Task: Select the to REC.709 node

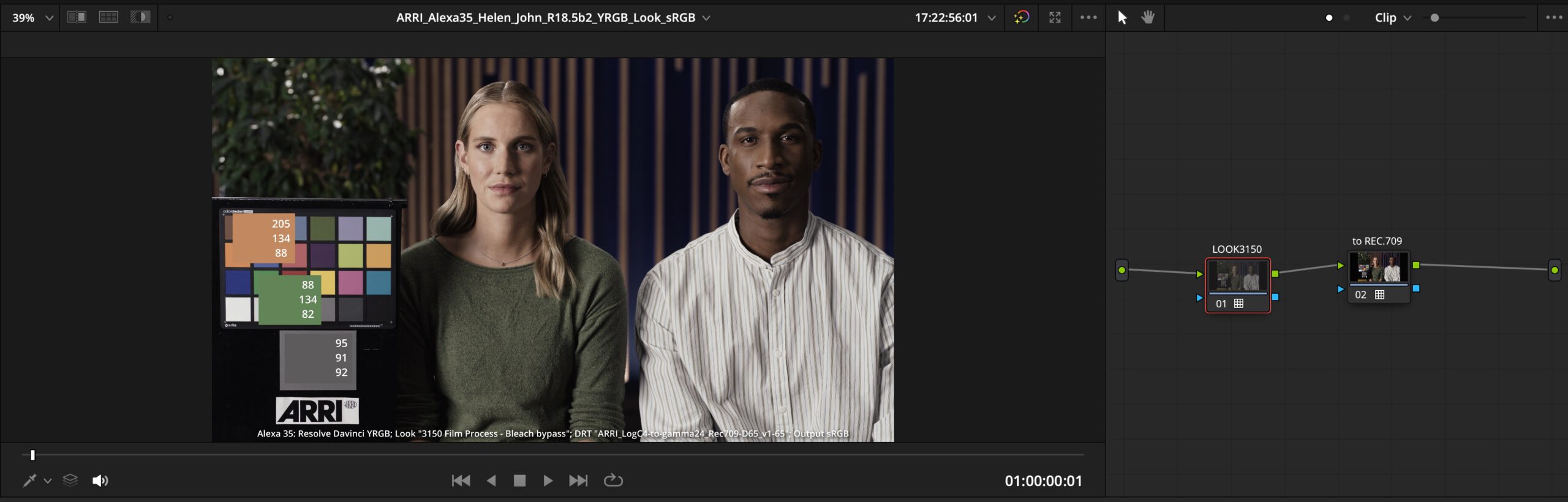Action: tap(1378, 268)
